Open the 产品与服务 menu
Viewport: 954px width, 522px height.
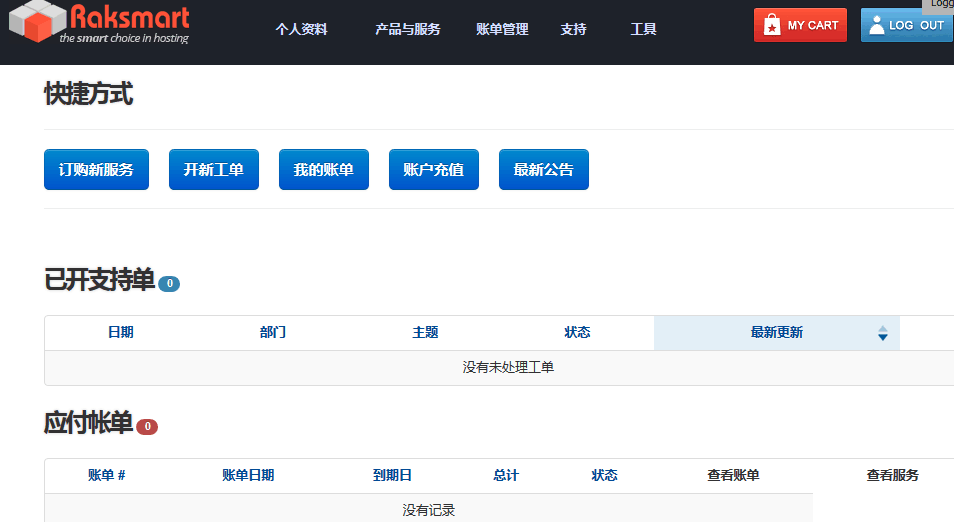[x=408, y=29]
